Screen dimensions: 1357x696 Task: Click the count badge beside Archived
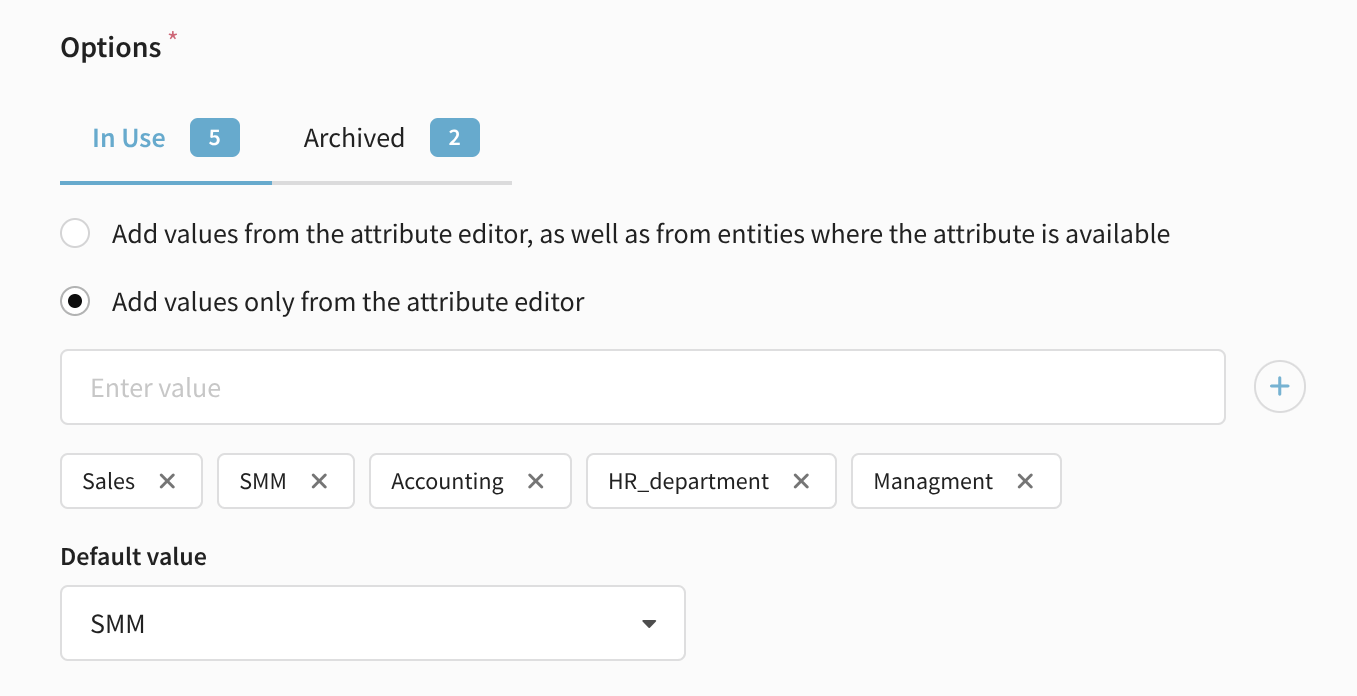[x=455, y=138]
